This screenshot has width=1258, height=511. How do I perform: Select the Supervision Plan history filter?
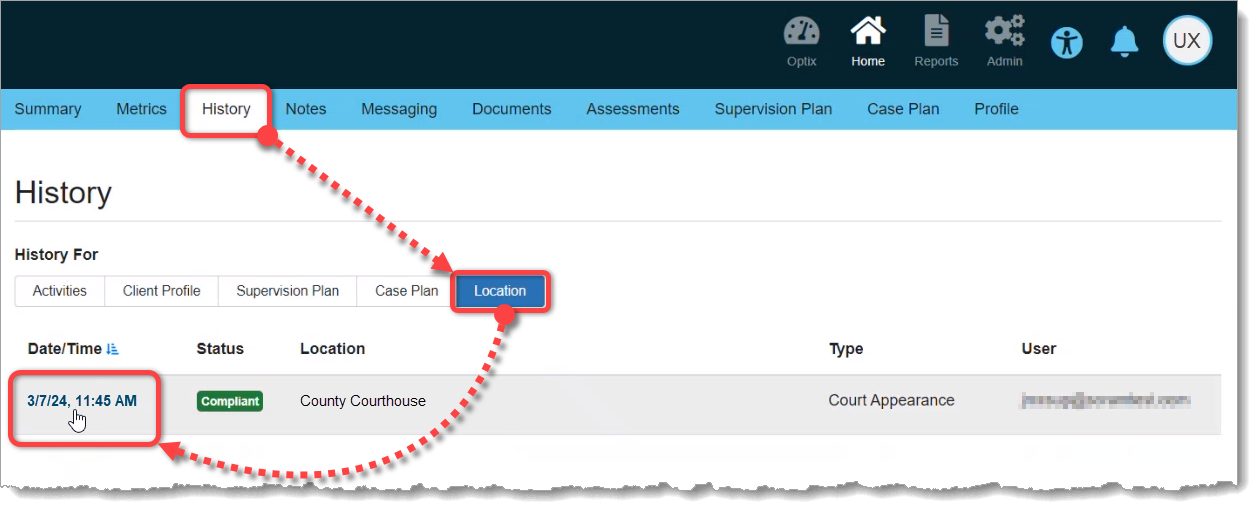coord(287,291)
